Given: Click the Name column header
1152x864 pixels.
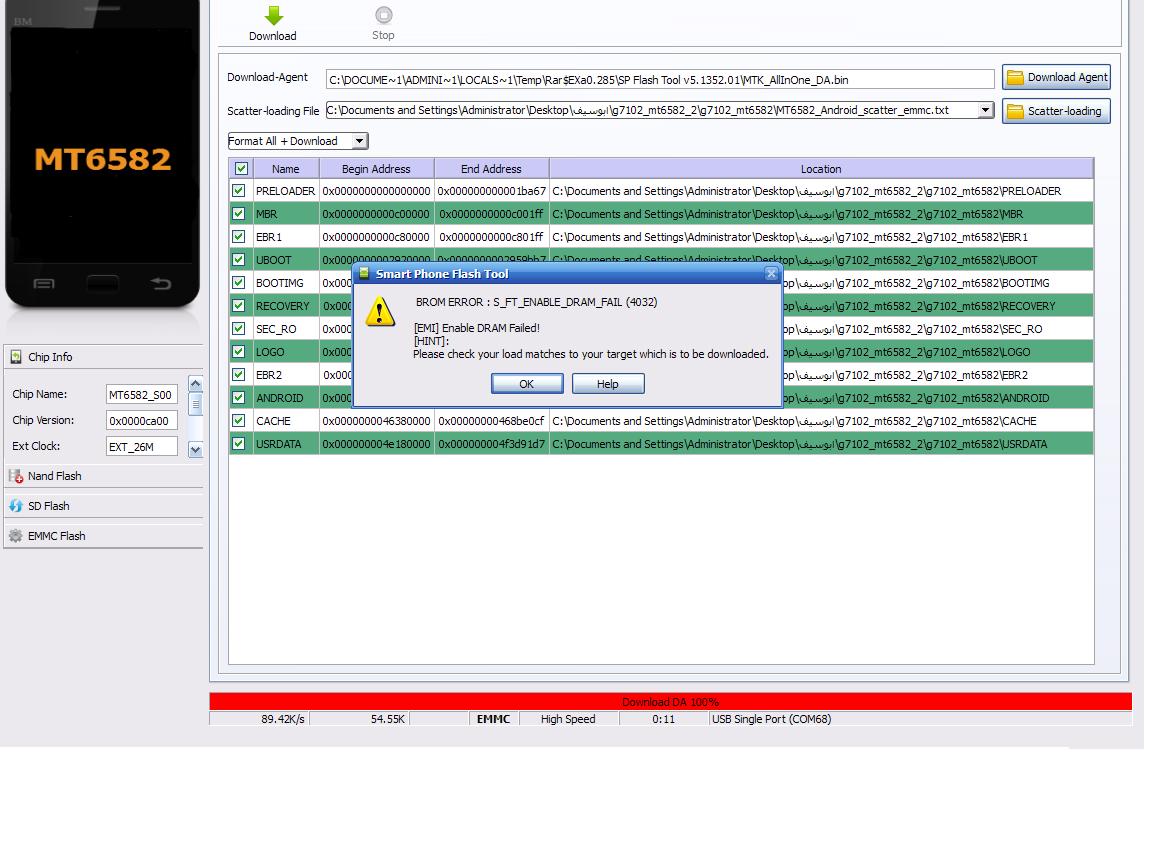Looking at the screenshot, I should 286,168.
